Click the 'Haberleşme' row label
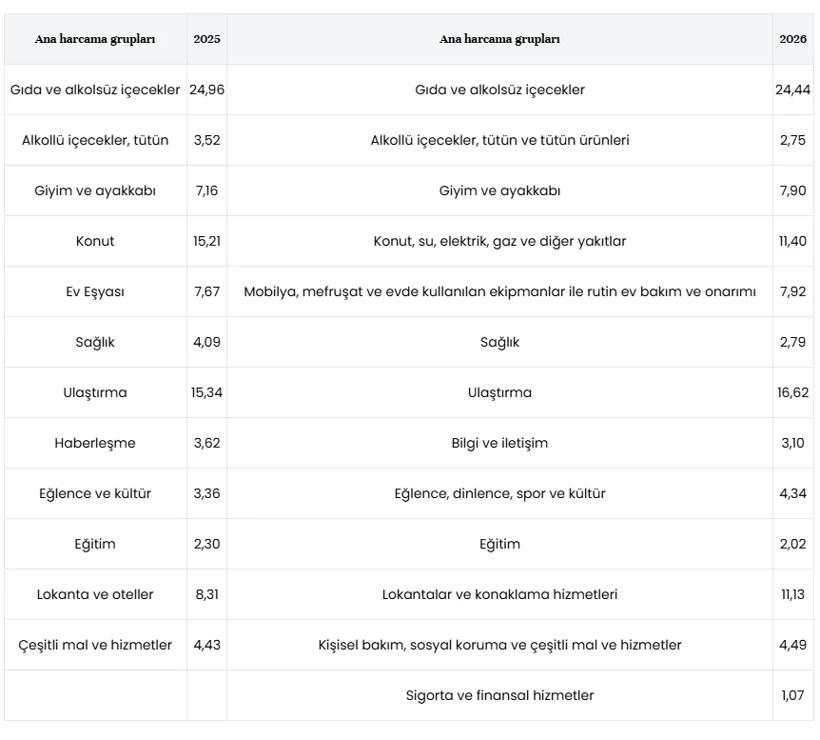820x740 pixels. click(95, 443)
